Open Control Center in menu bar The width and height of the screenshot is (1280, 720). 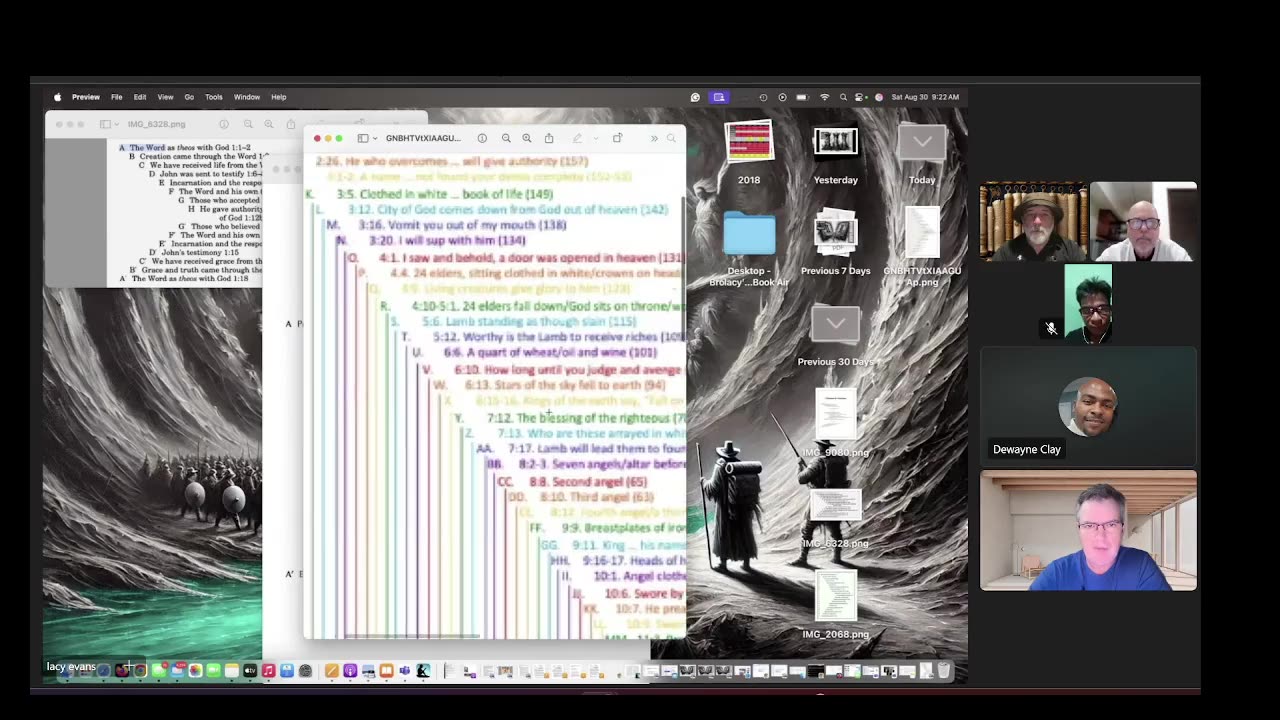860,97
